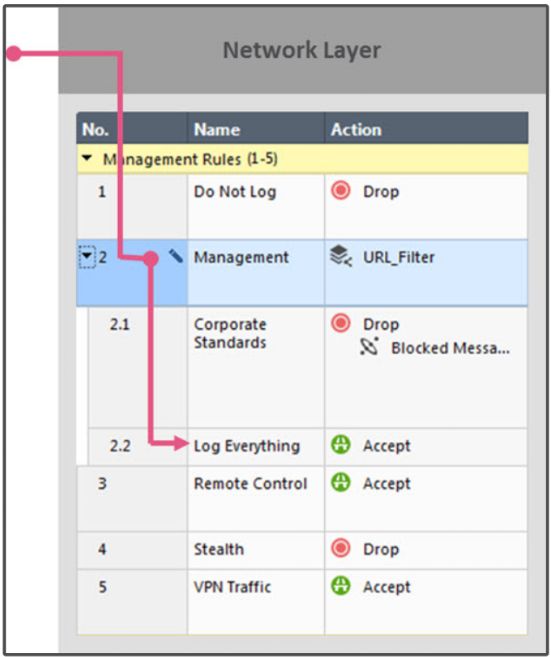
Task: Click the URL_Filter layers icon in Management rule
Action: pos(341,256)
